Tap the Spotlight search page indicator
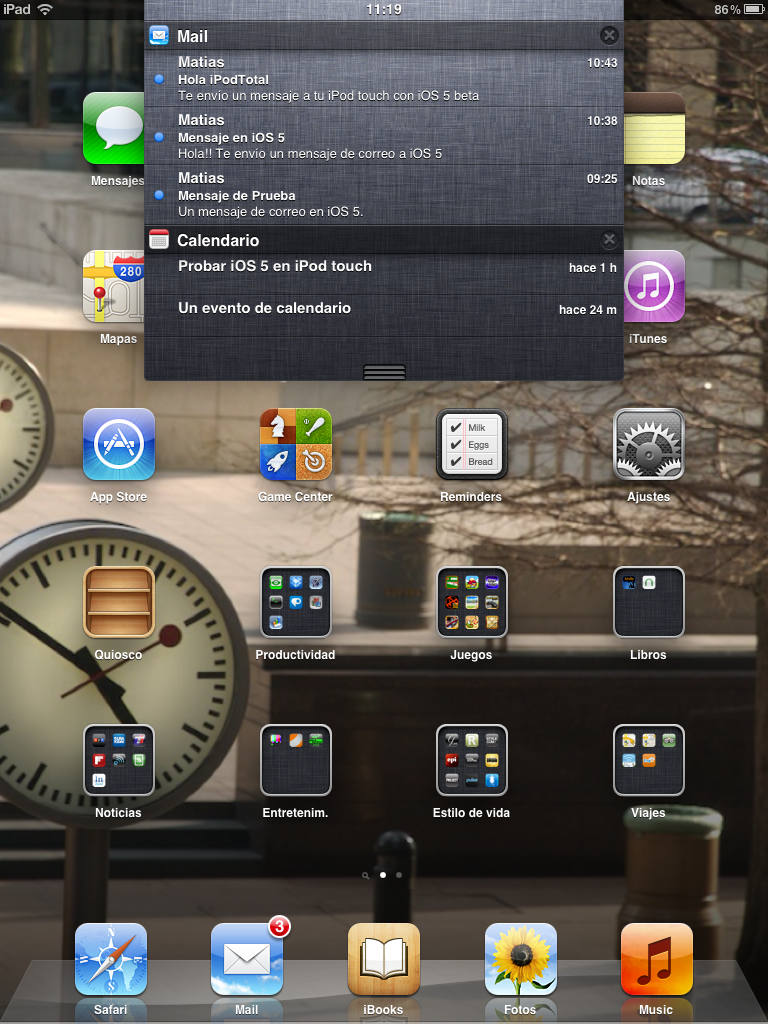This screenshot has width=768, height=1024. 366,875
